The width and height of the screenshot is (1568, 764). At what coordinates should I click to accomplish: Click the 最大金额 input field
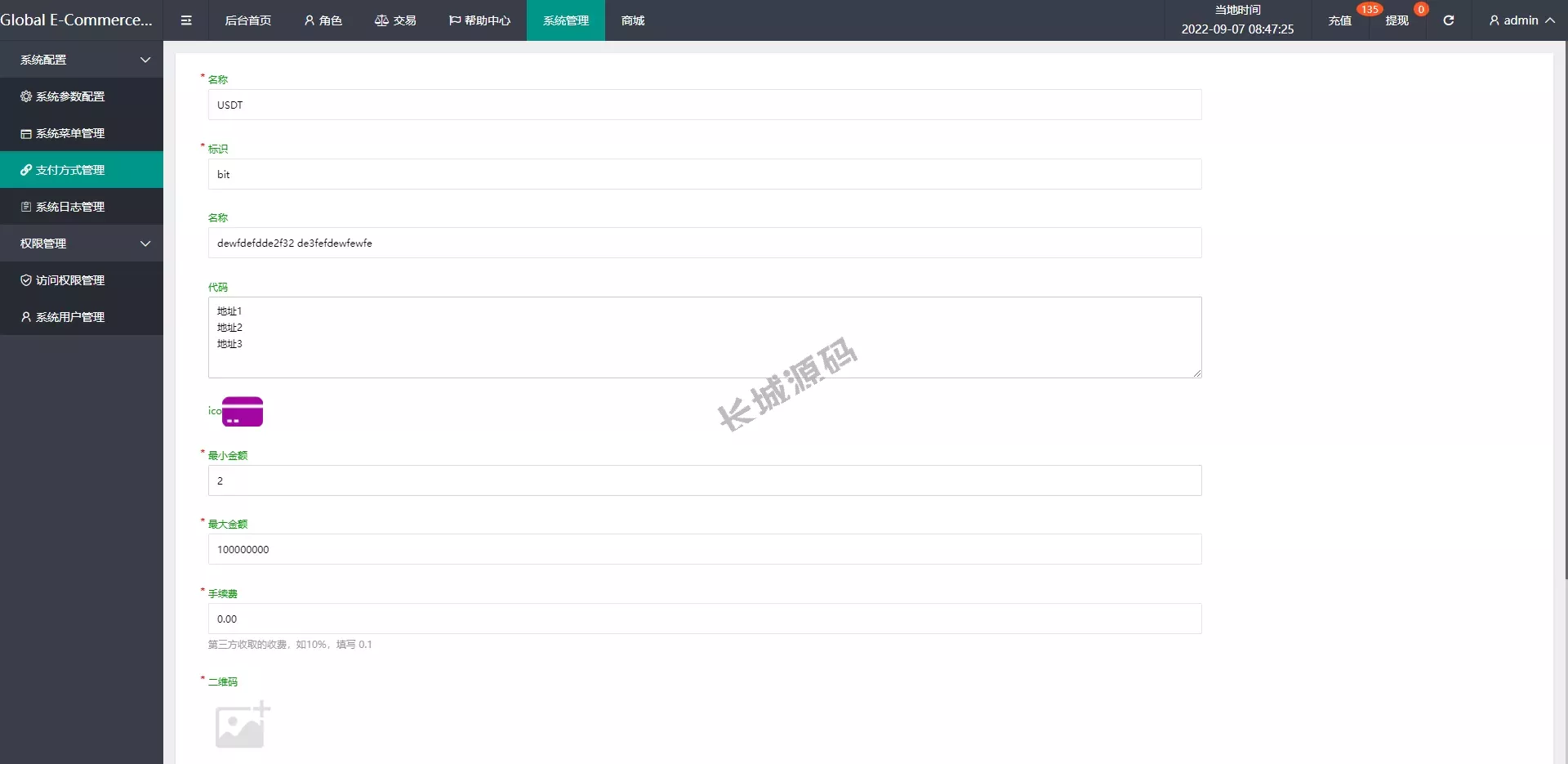705,549
